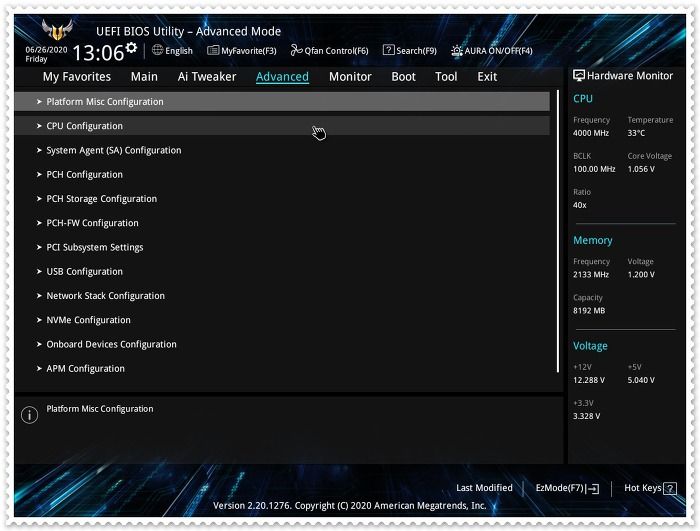Select the Advanced tab

click(x=282, y=77)
